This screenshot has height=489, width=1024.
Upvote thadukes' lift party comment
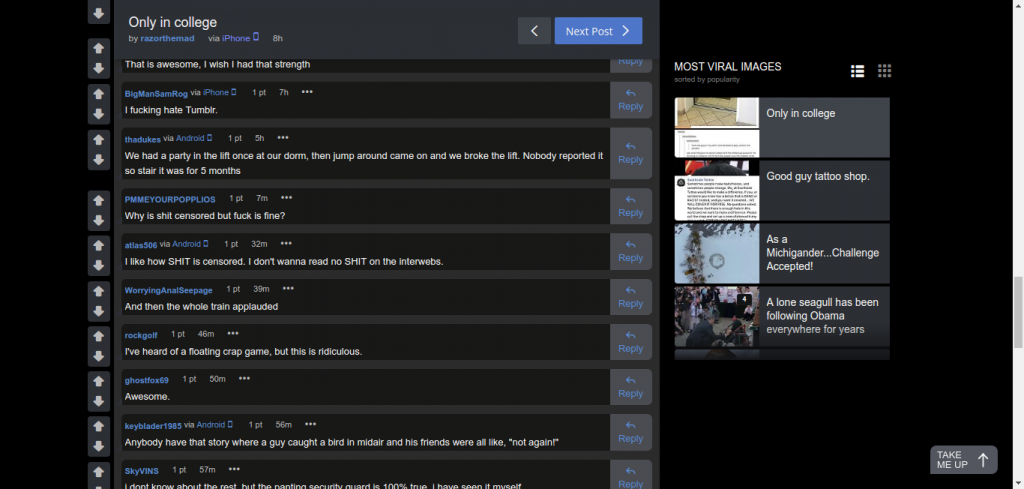pyautogui.click(x=99, y=140)
